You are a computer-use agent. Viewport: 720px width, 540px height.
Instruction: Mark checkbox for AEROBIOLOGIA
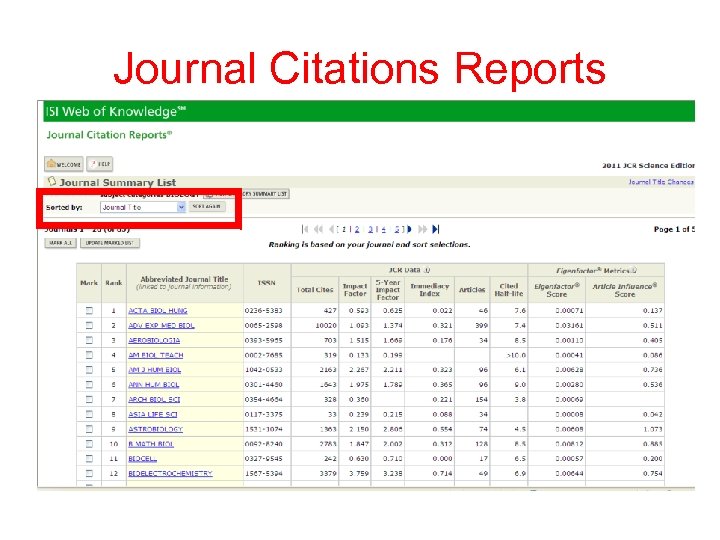coord(89,340)
